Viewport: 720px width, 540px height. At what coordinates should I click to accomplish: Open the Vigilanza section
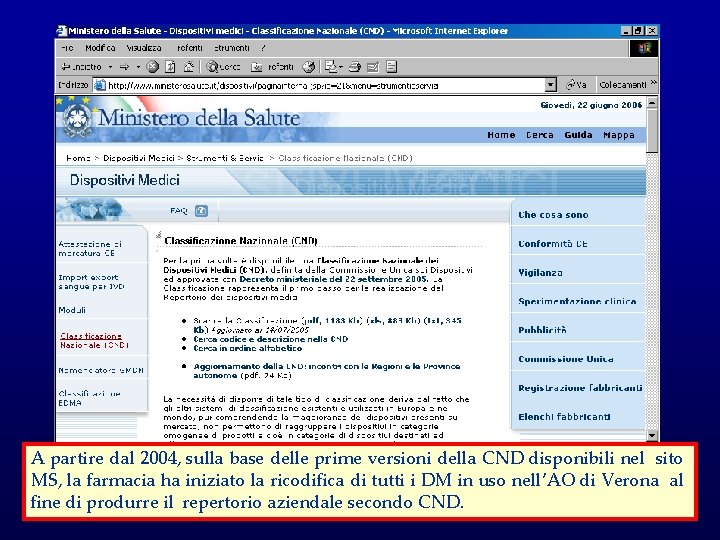(540, 273)
